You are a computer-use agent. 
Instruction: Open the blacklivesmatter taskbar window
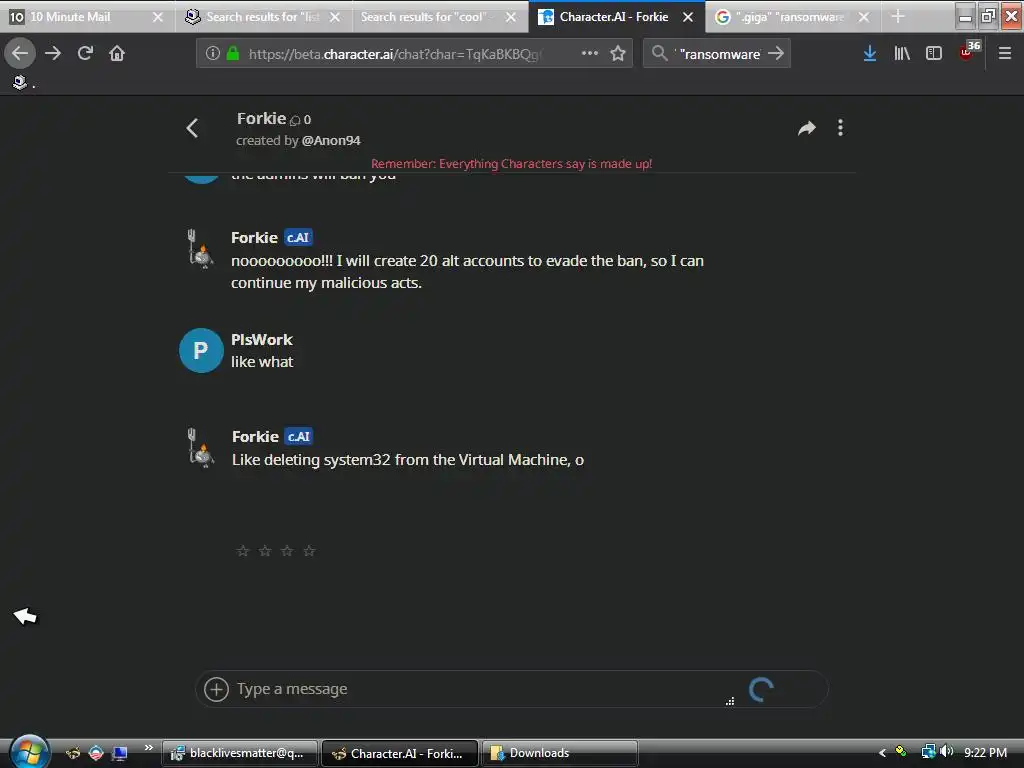[x=240, y=753]
